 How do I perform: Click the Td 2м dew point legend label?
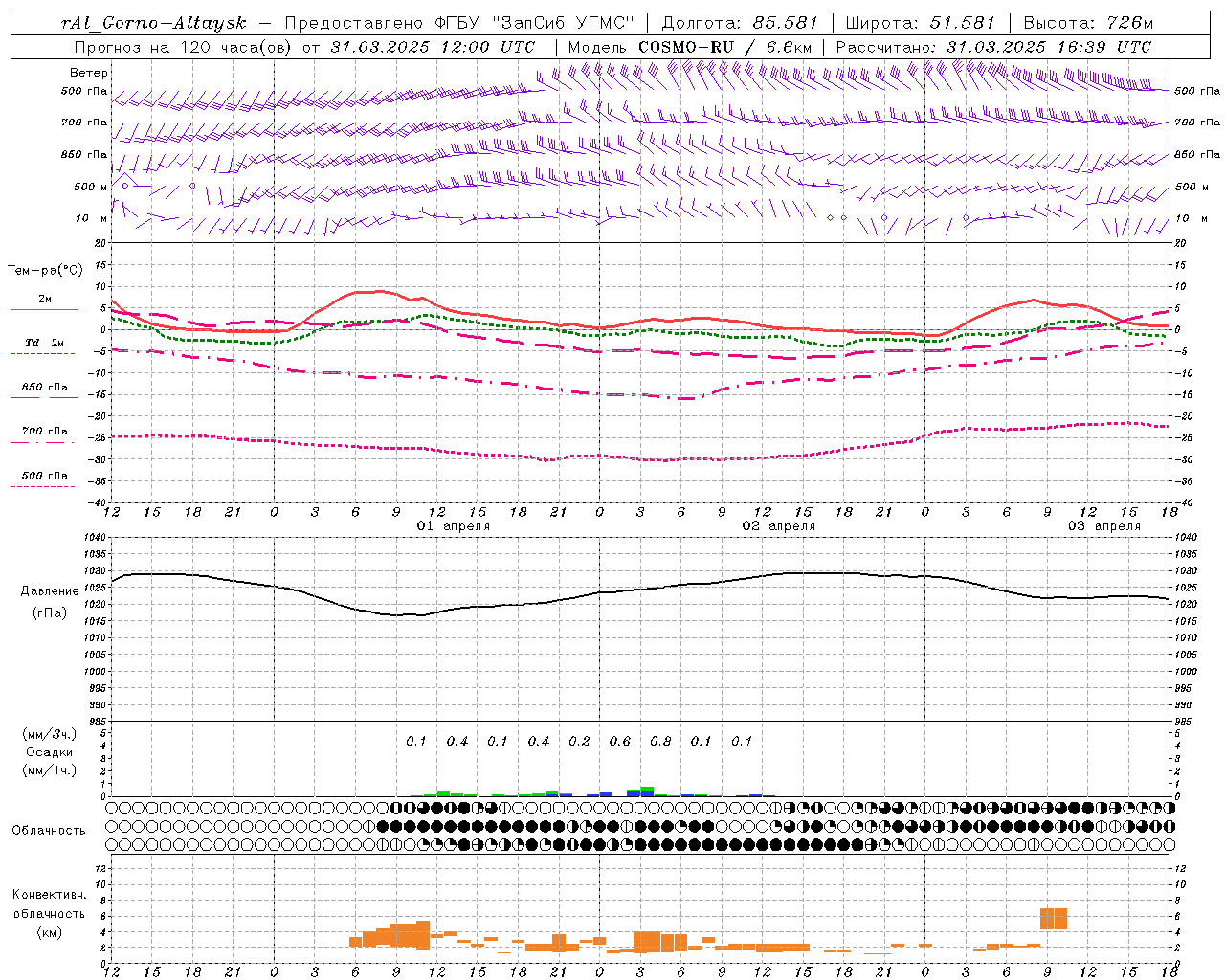(45, 342)
